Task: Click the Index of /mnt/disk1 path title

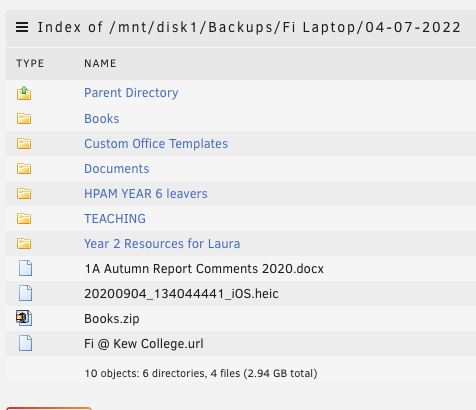Action: (249, 27)
